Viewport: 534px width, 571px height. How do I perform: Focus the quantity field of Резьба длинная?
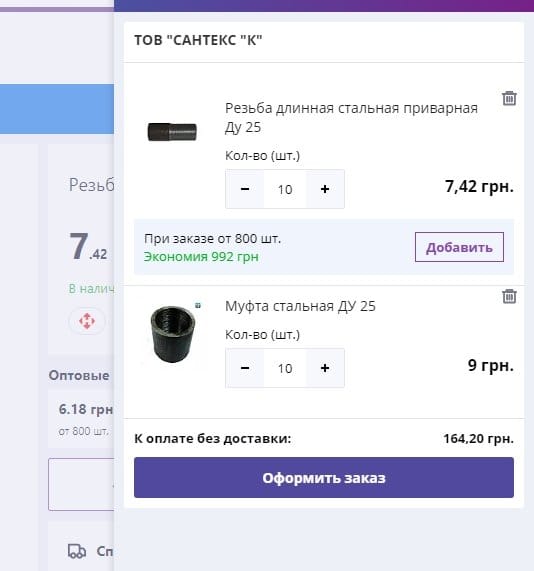pyautogui.click(x=285, y=189)
